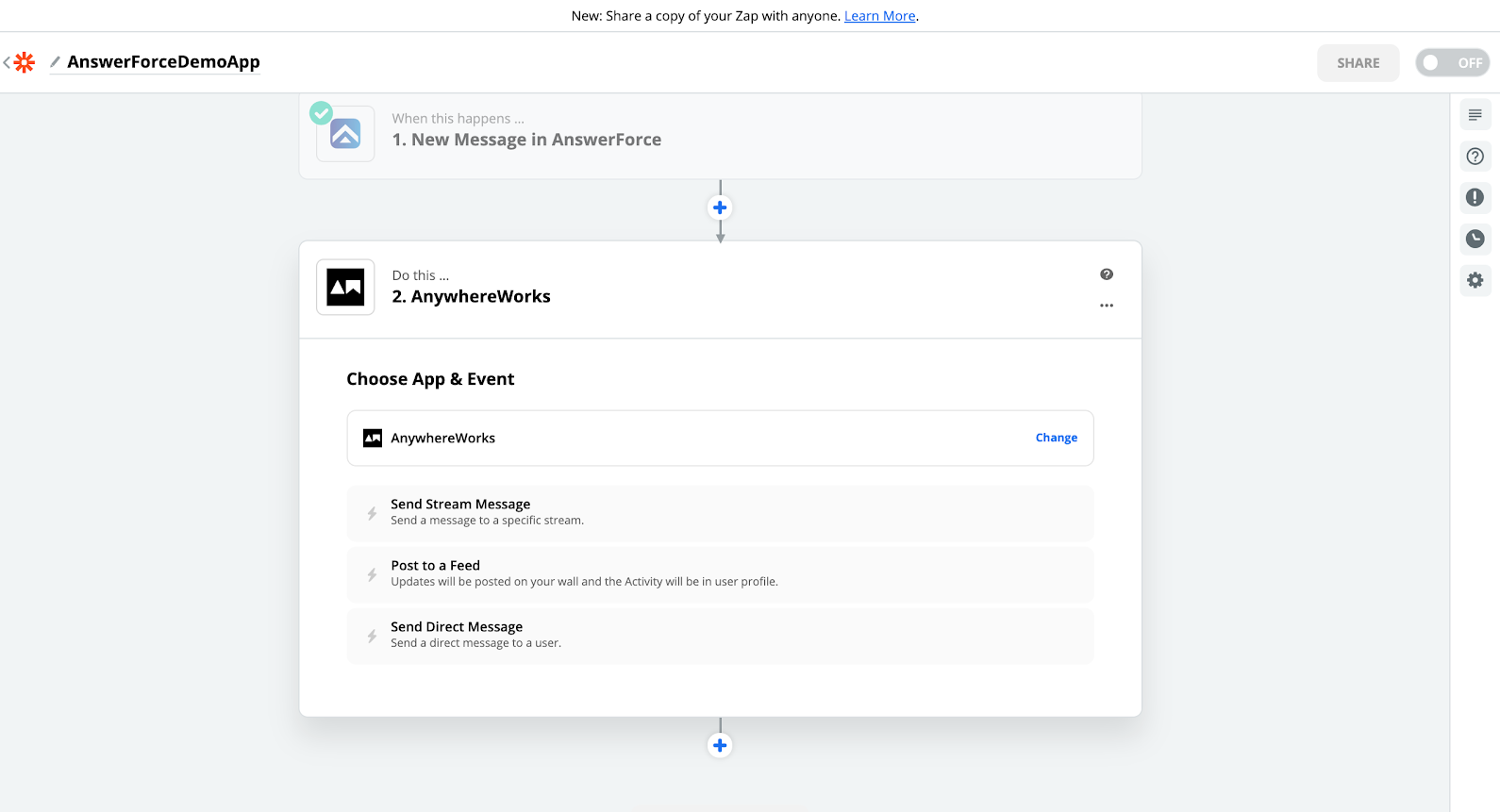The height and width of the screenshot is (812, 1500).
Task: Click the Zapier asterisk logo
Action: [25, 62]
